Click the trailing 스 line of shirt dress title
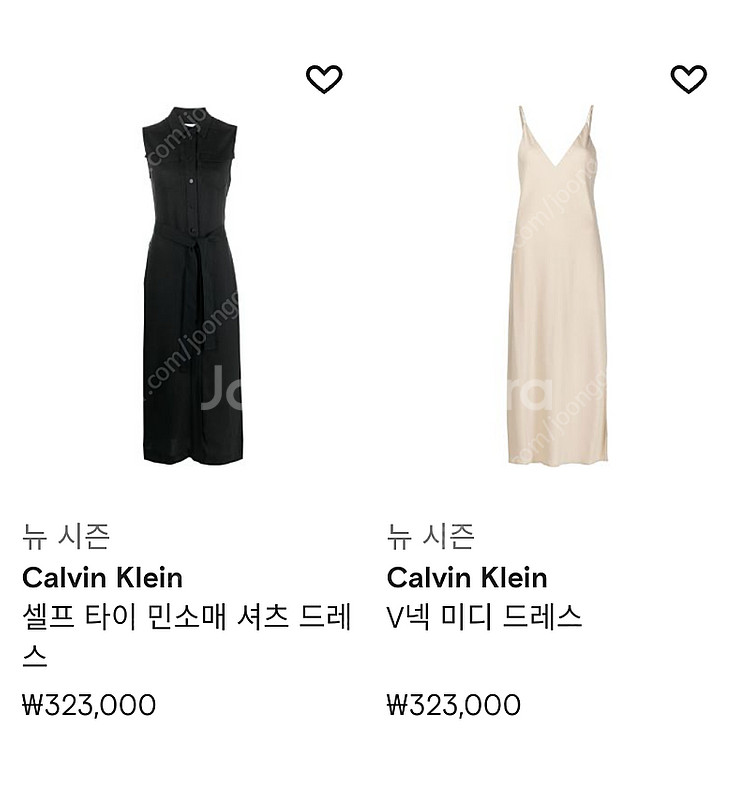Image resolution: width=750 pixels, height=788 pixels. [x=35, y=656]
